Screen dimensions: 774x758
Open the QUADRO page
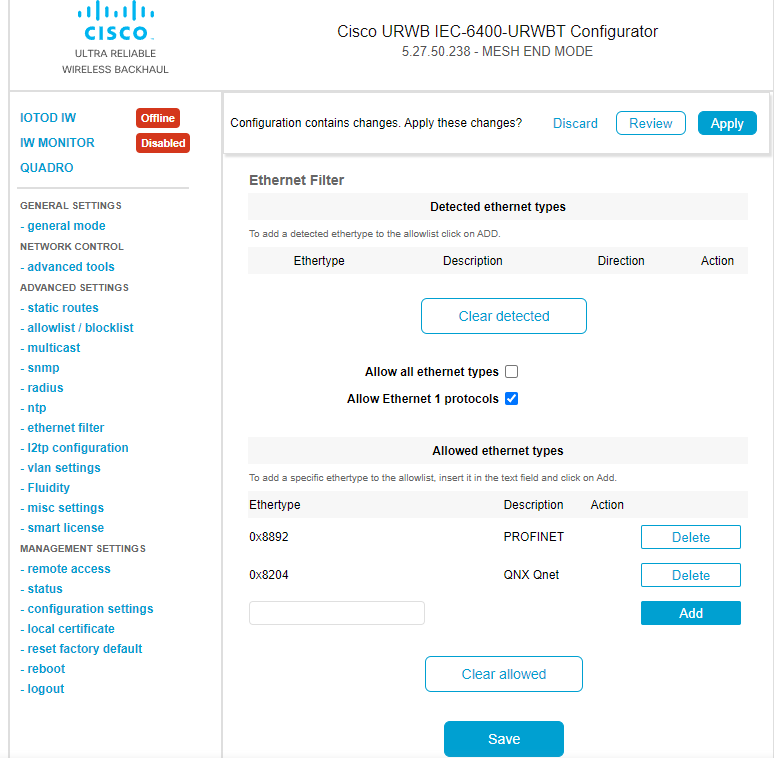46,168
